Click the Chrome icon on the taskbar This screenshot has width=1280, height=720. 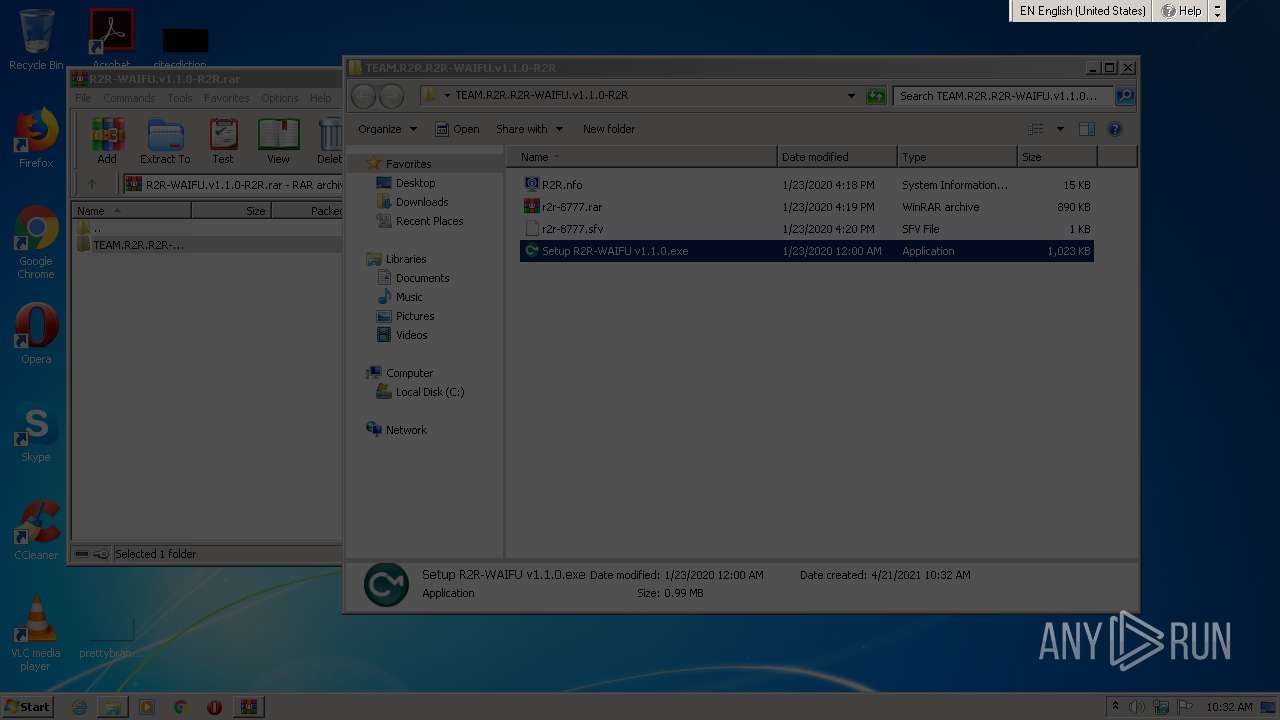[x=180, y=707]
